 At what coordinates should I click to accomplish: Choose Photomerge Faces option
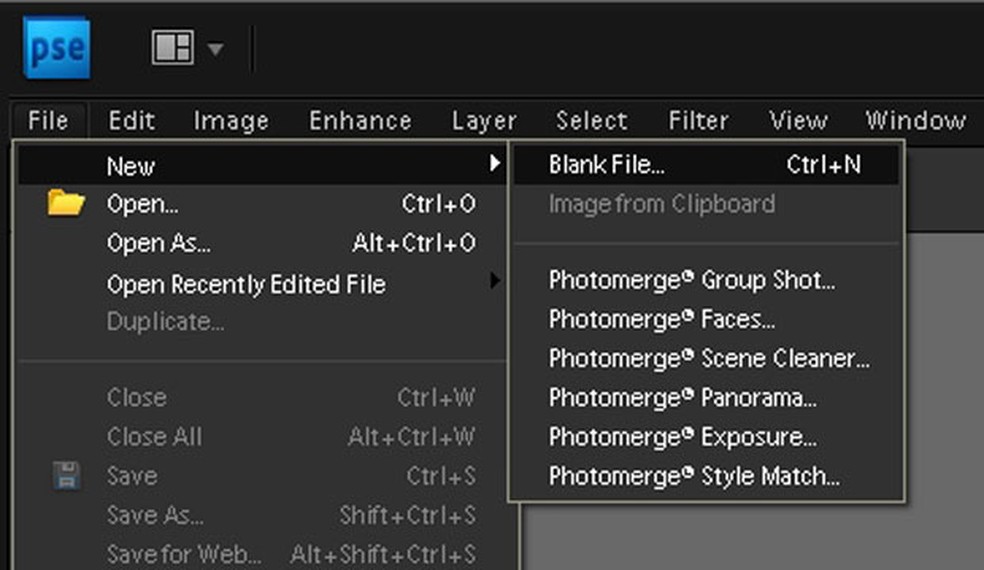pyautogui.click(x=662, y=320)
